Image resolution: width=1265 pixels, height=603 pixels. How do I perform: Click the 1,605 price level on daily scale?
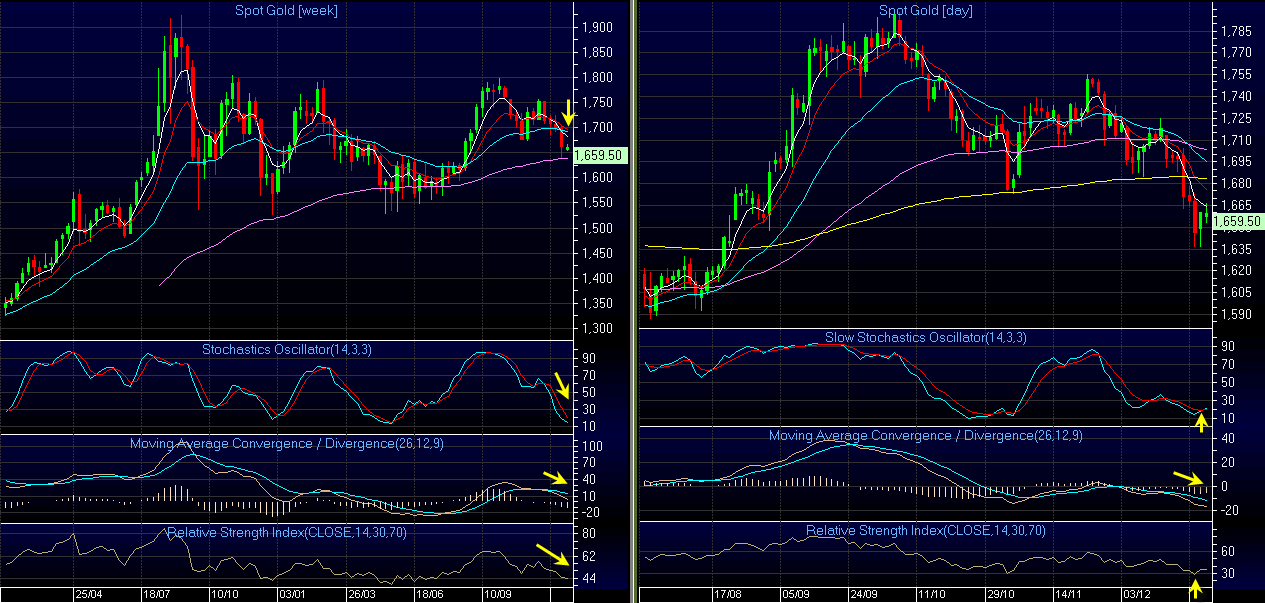pos(1236,292)
